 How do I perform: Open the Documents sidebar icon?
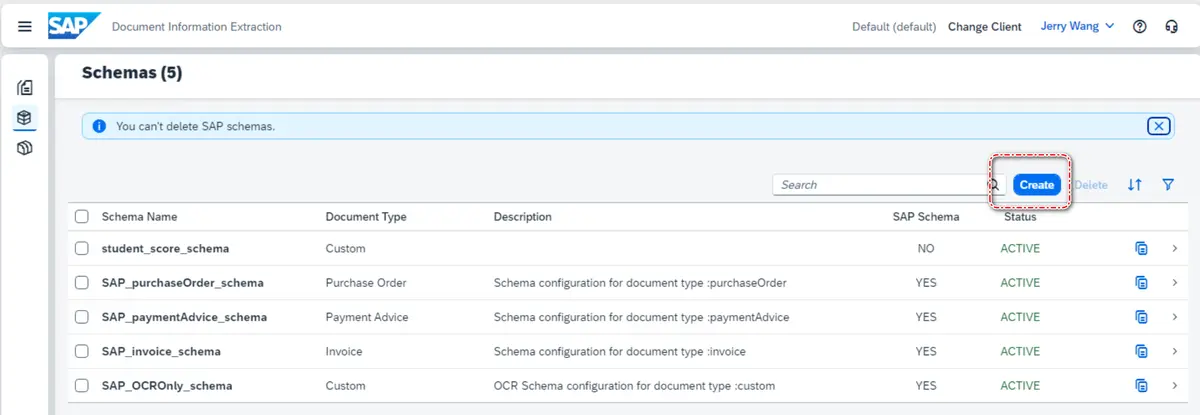tap(25, 88)
